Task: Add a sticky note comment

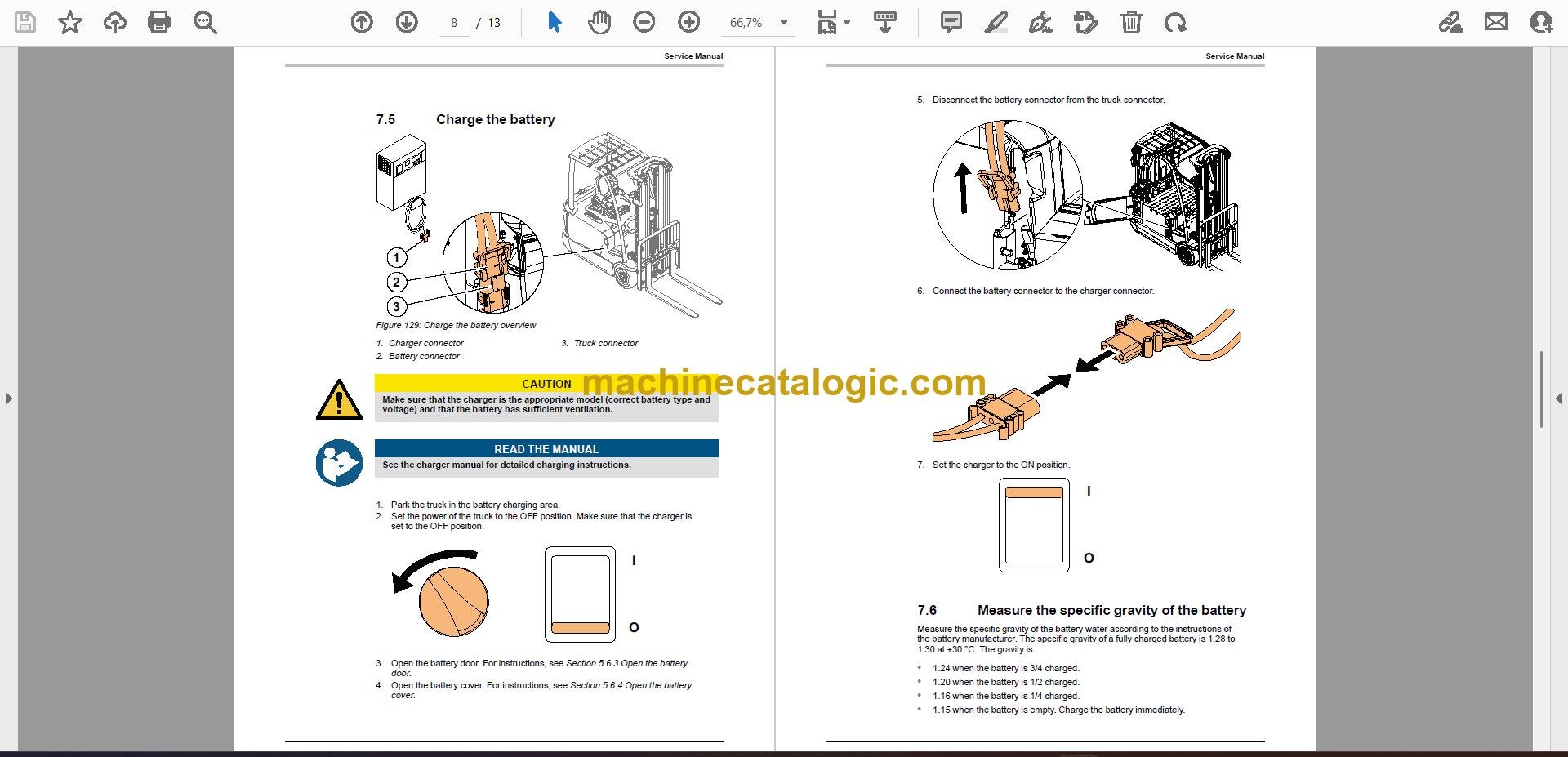Action: coord(951,23)
